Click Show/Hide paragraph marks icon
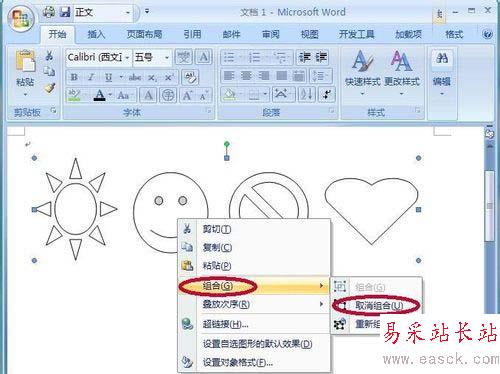The image size is (500, 374). (x=327, y=95)
